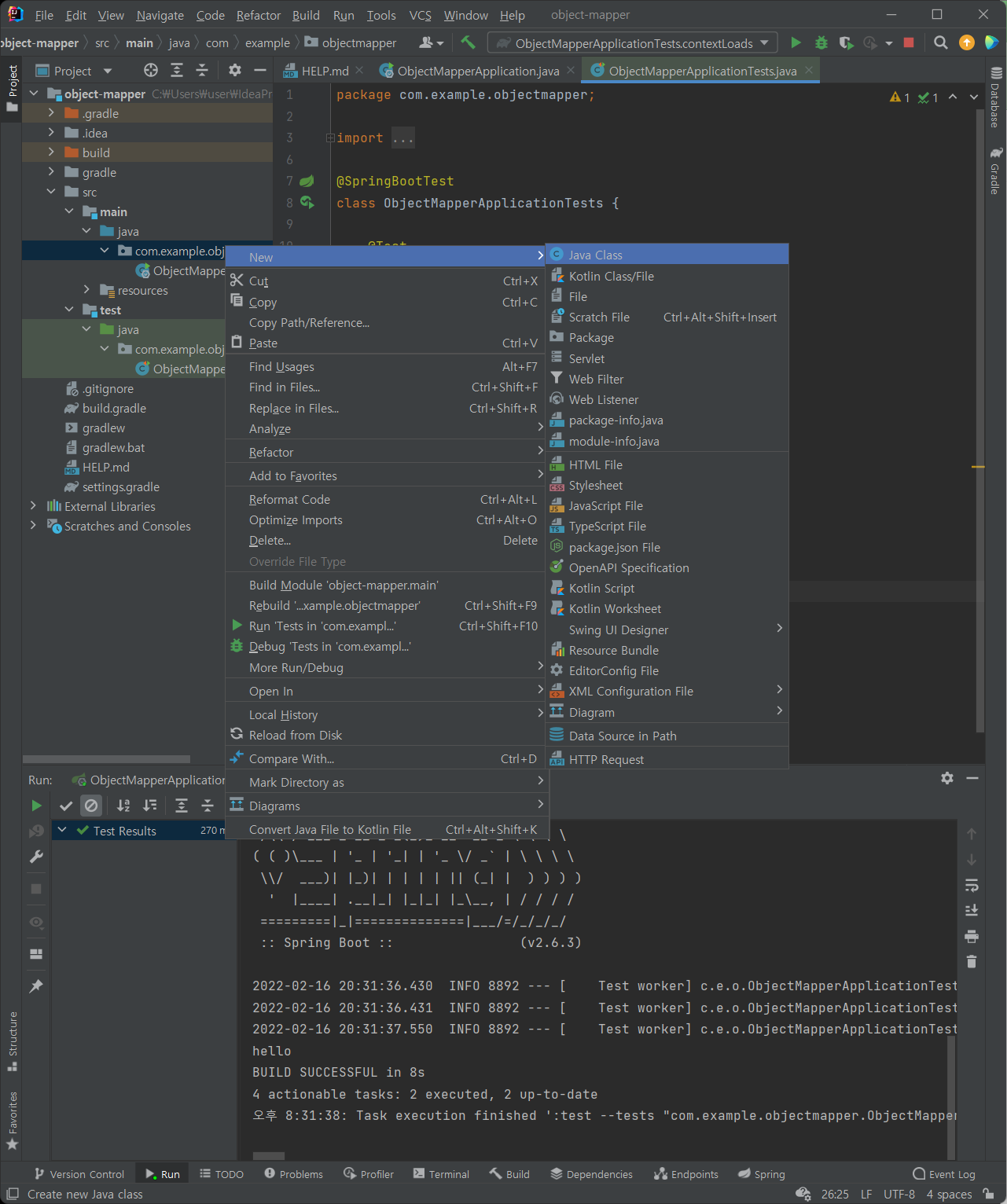Click scroll to end icon beside console

pyautogui.click(x=972, y=910)
